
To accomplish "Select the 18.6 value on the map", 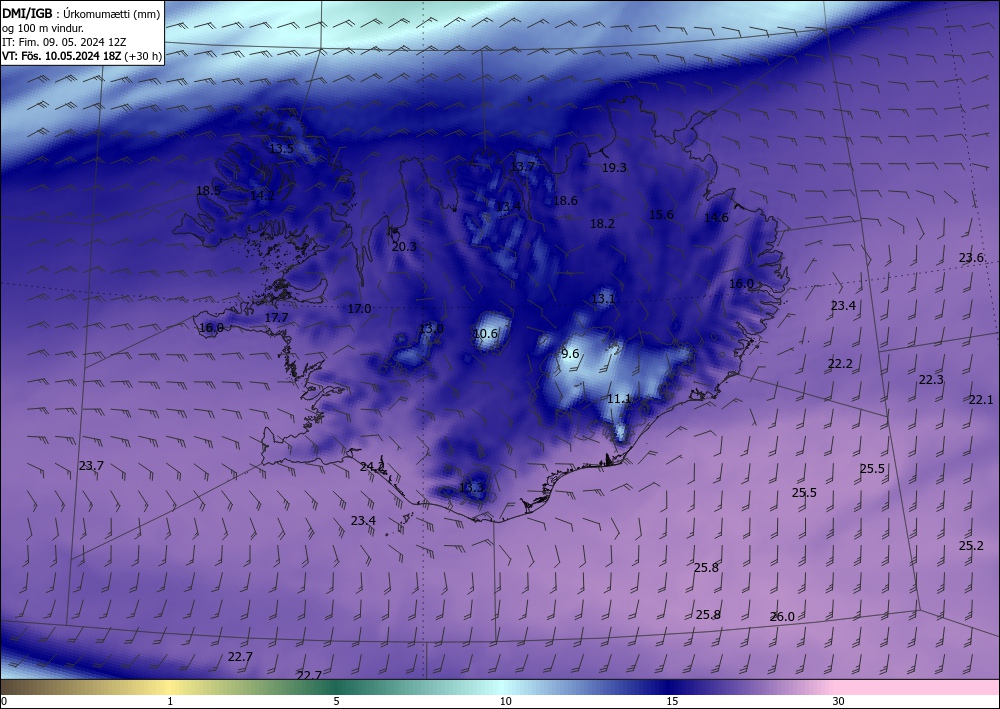I will tap(565, 200).
